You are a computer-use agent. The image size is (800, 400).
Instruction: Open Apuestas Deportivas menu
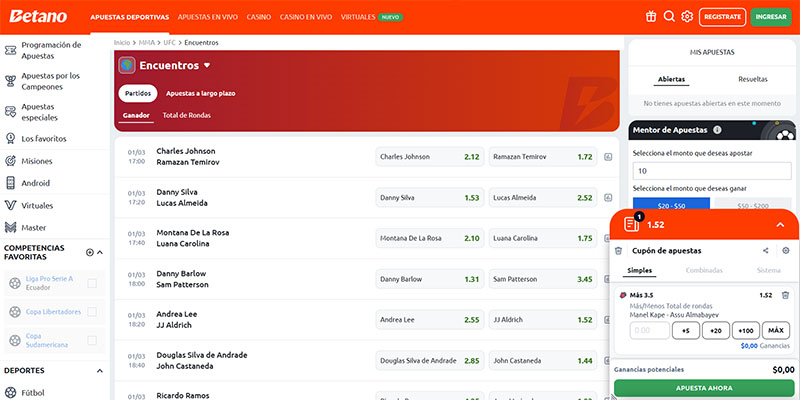[x=130, y=17]
